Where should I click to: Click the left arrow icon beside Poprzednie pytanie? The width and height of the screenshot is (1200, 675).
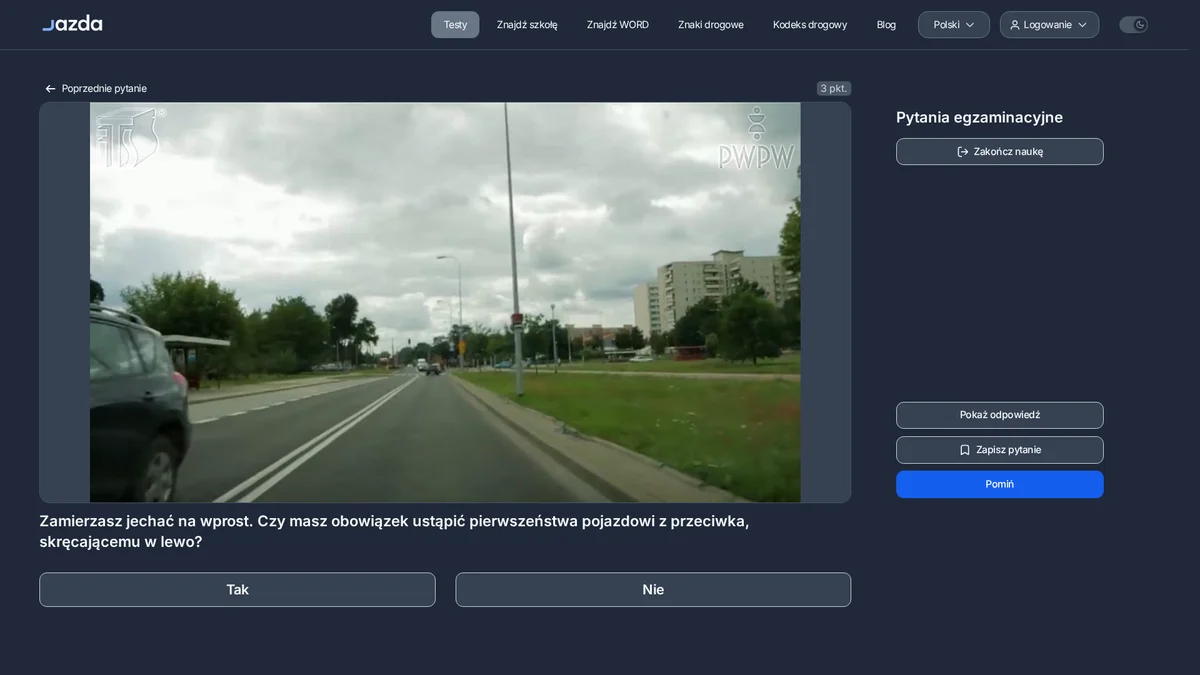pos(51,88)
